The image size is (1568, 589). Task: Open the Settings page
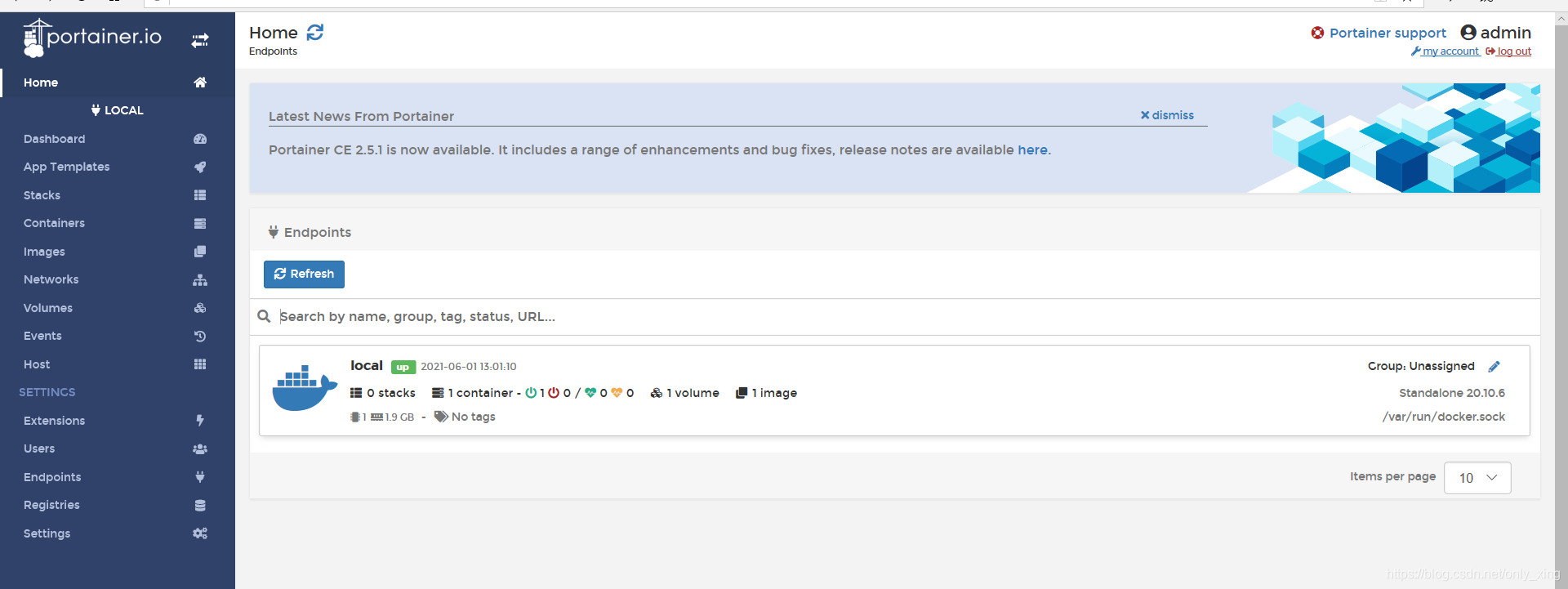coord(47,533)
